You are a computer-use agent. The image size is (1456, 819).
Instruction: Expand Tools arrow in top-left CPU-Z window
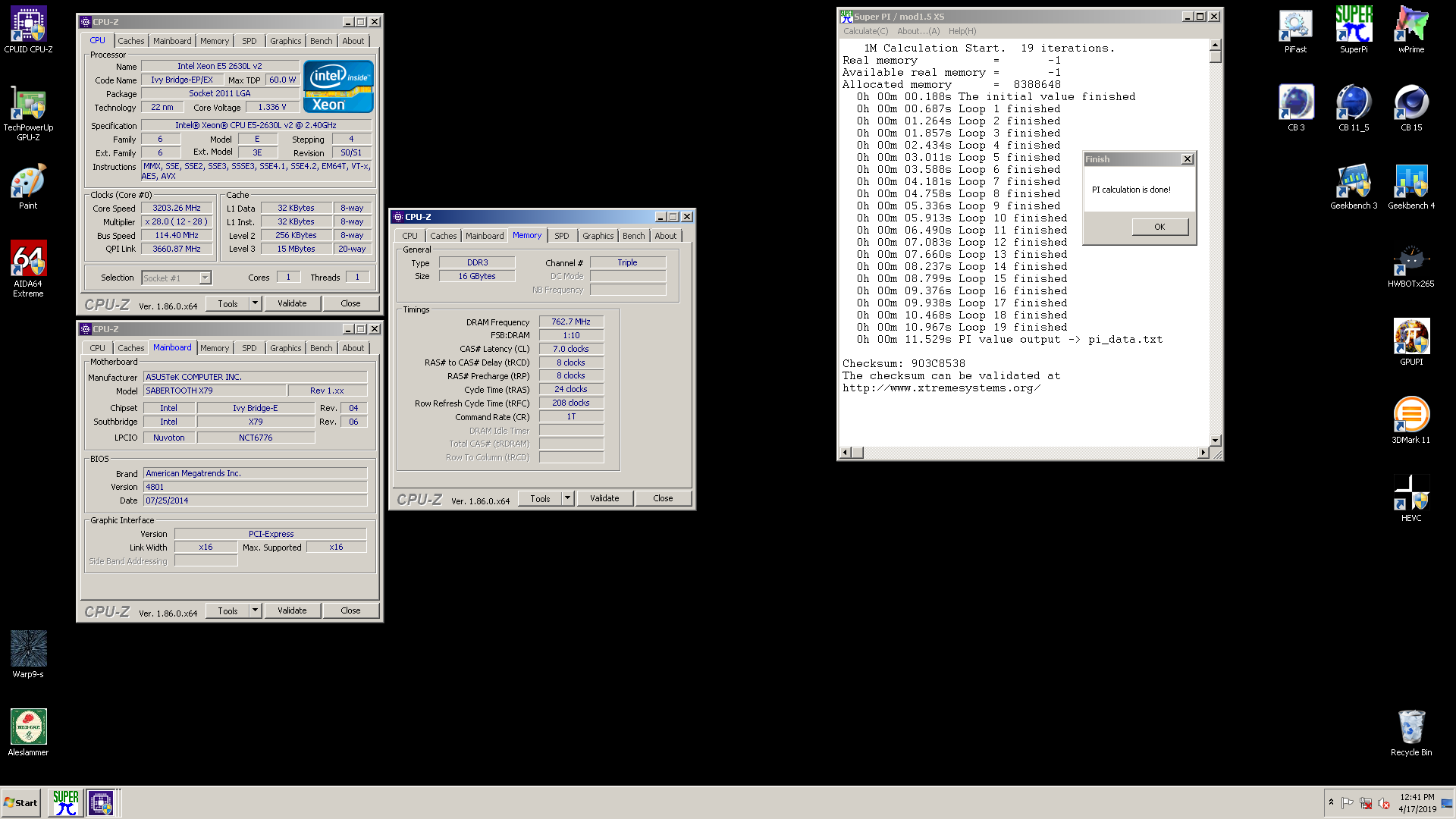pos(256,303)
